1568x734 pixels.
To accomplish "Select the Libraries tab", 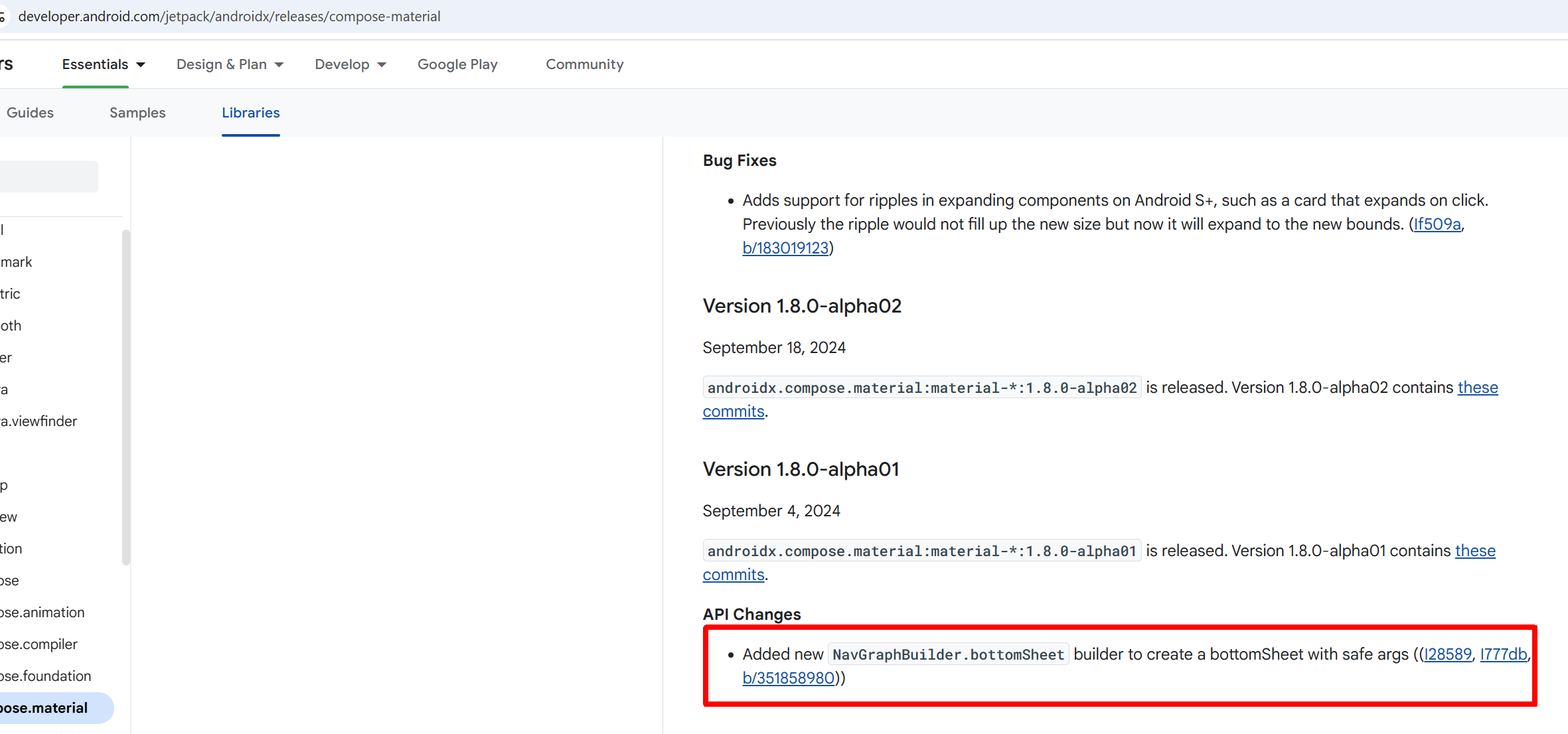I will tap(250, 113).
